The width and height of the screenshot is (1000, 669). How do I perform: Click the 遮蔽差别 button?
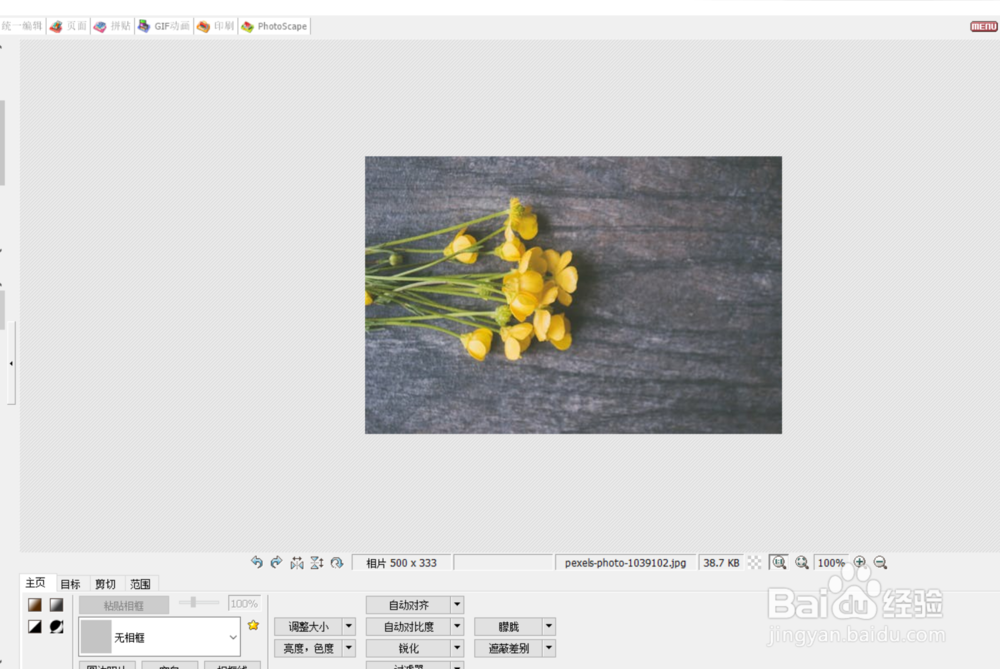(508, 649)
